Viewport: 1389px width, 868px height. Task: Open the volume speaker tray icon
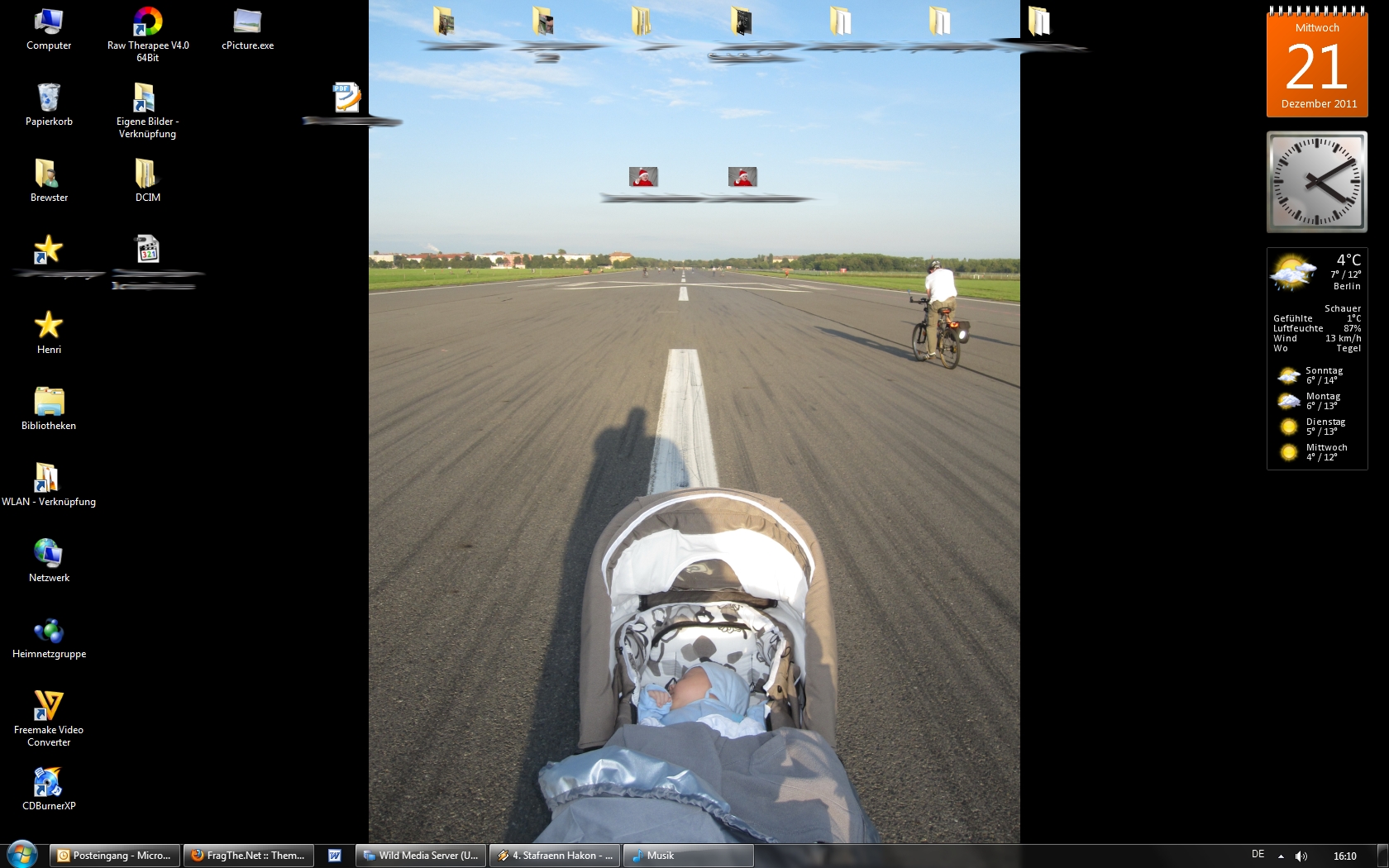click(1301, 856)
